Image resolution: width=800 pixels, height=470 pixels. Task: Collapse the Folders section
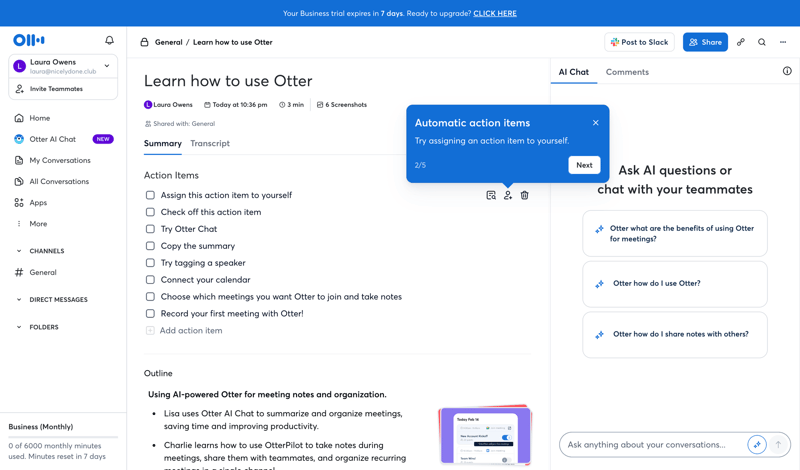[x=19, y=327]
